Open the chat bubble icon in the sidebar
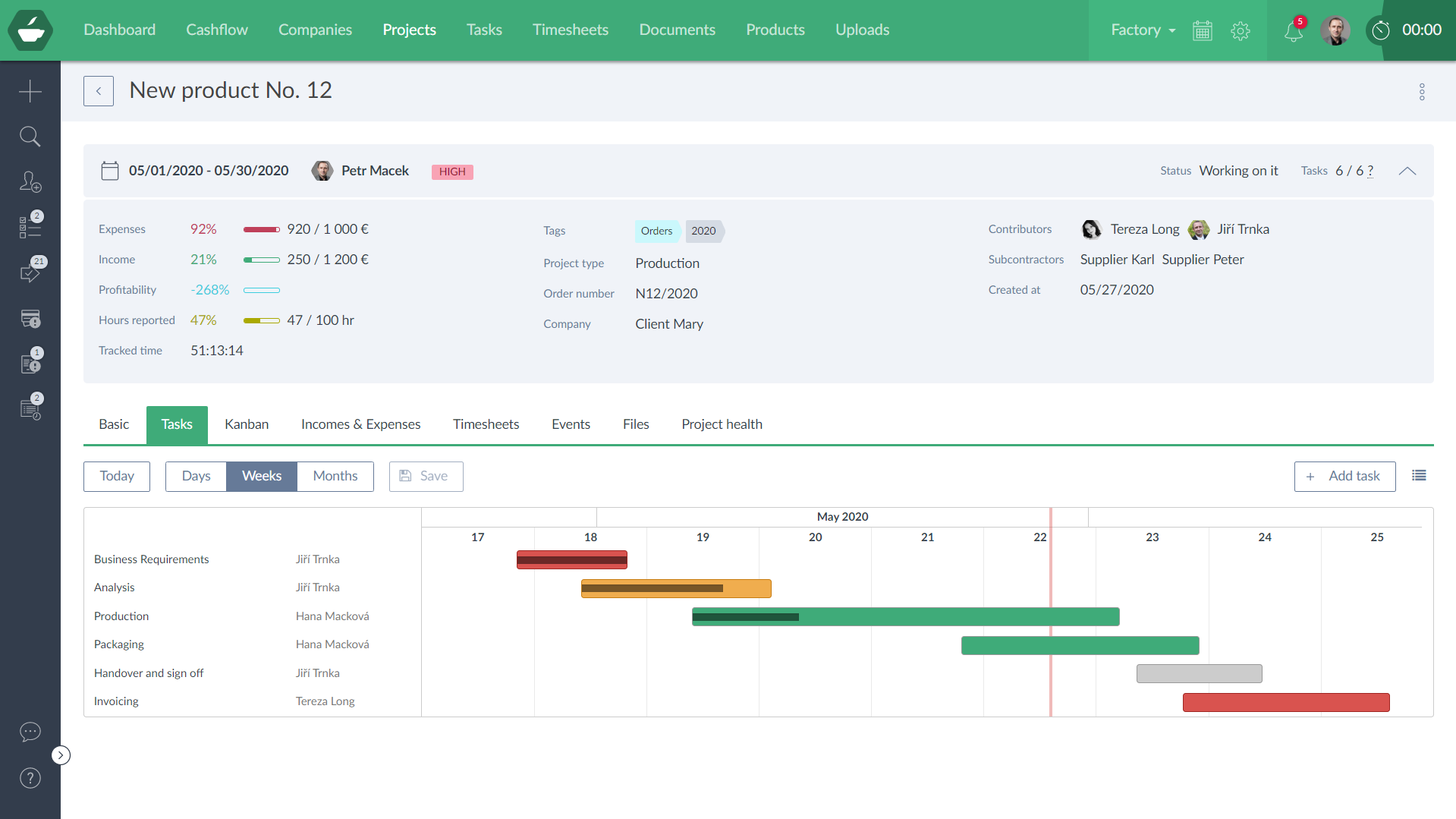 [x=30, y=732]
